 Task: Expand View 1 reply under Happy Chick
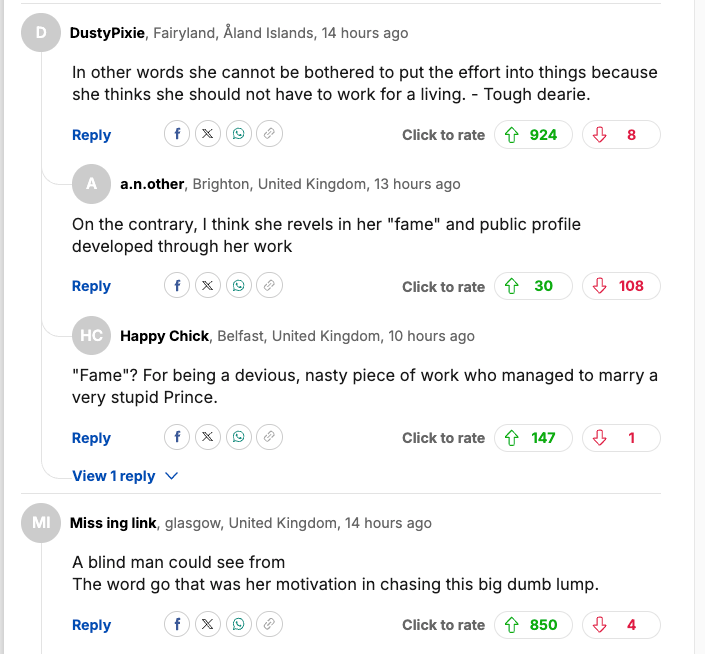[x=125, y=476]
